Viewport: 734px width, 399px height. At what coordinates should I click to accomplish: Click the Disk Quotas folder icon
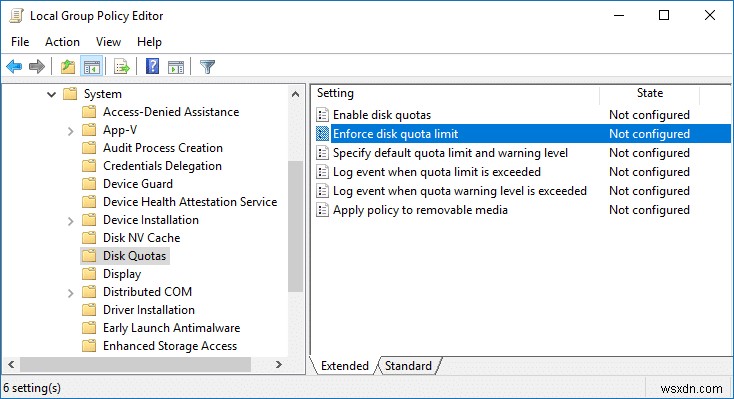89,256
